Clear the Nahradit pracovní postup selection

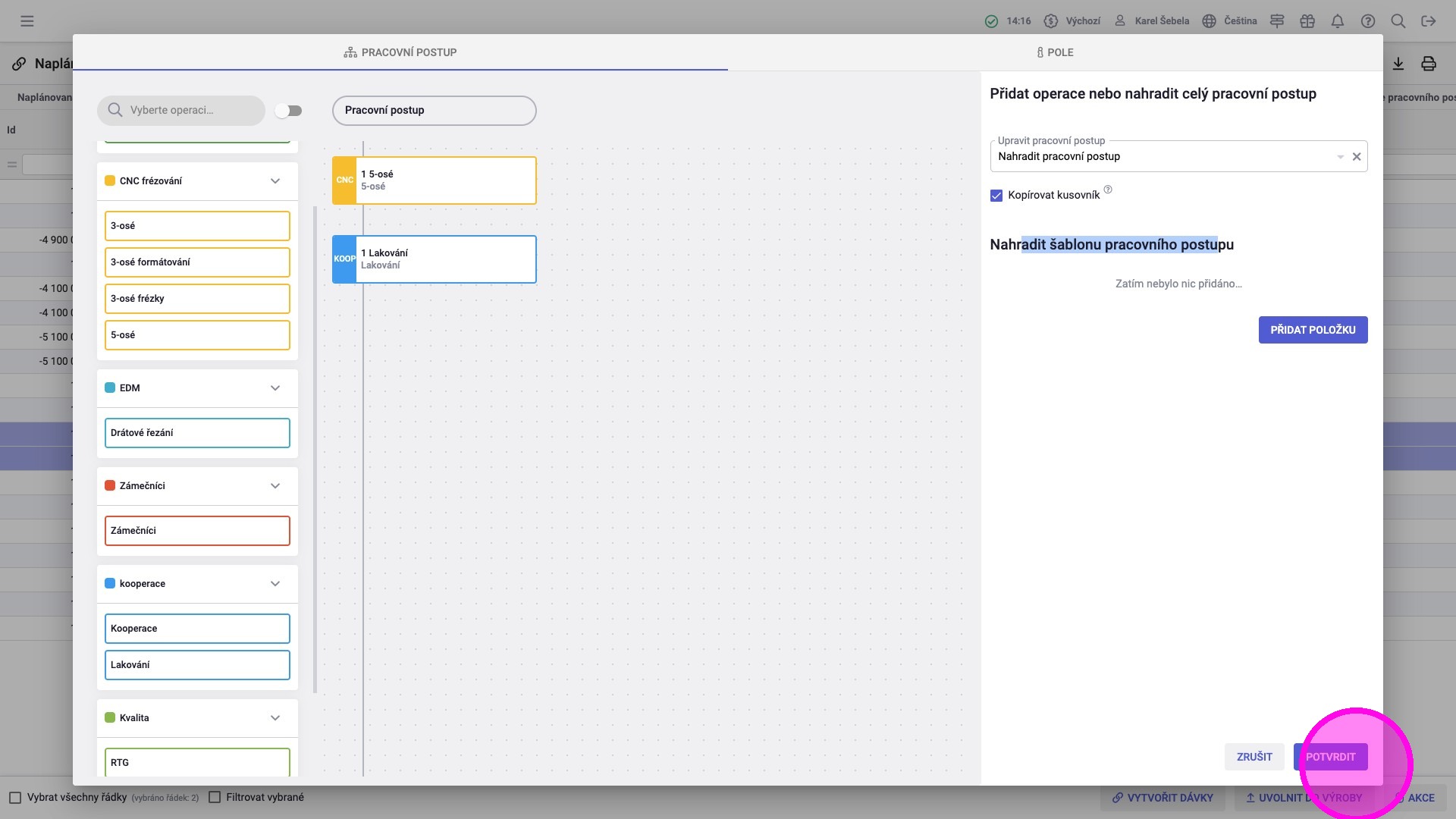tap(1357, 157)
